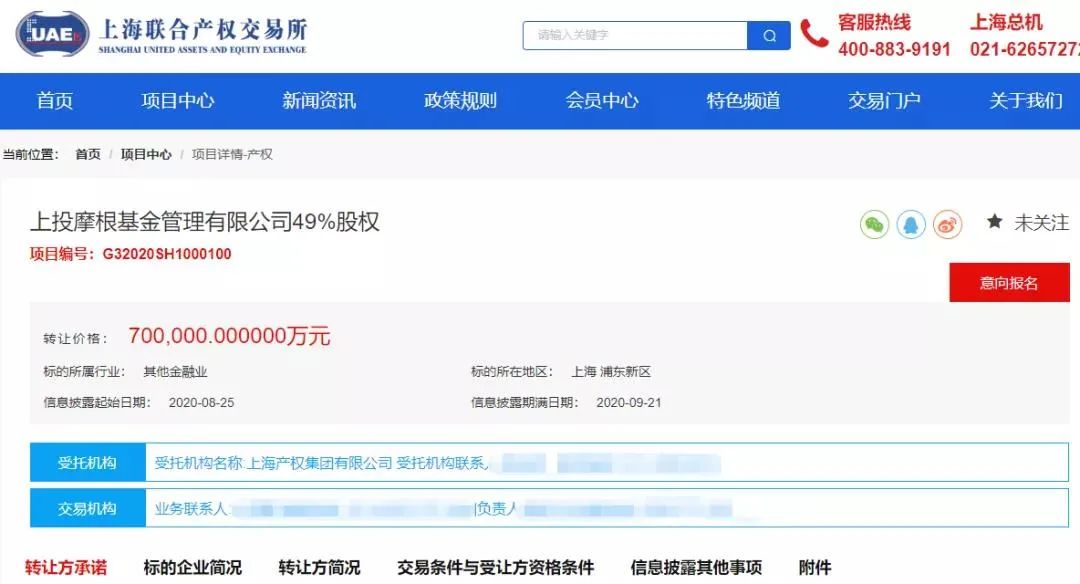Switch to the 转让方简况 tab

pos(319,567)
